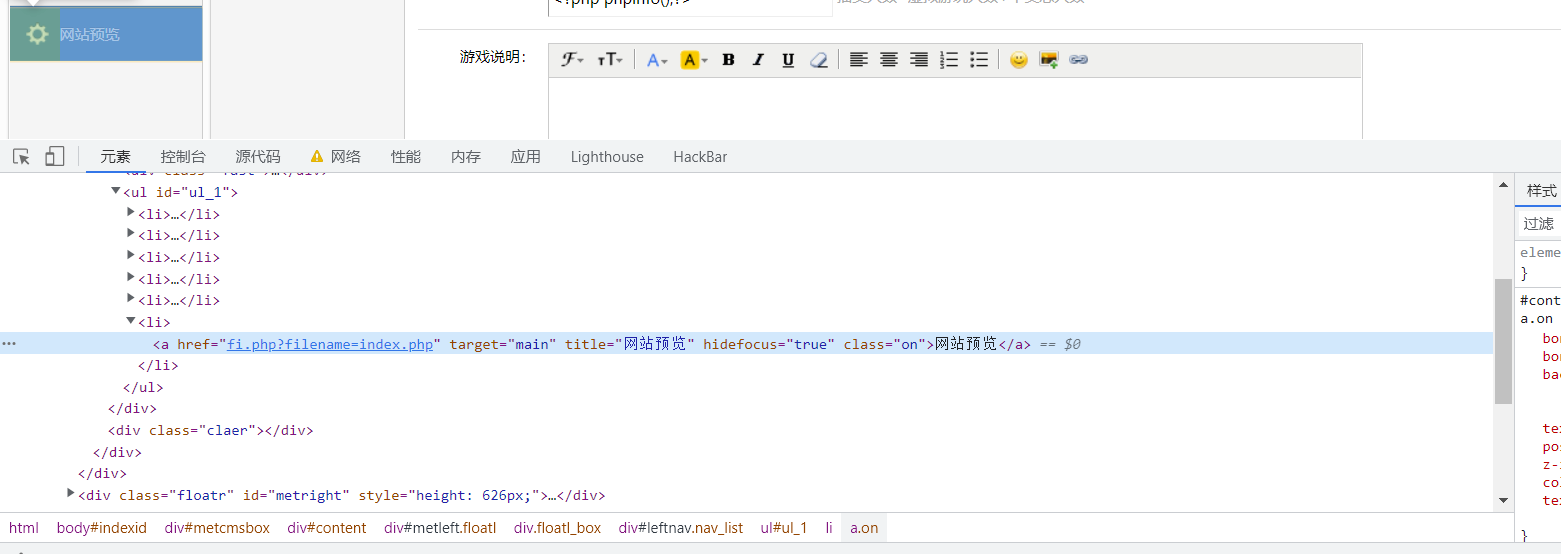The height and width of the screenshot is (554, 1561).
Task: Click the eraser remove-format icon
Action: pyautogui.click(x=818, y=60)
